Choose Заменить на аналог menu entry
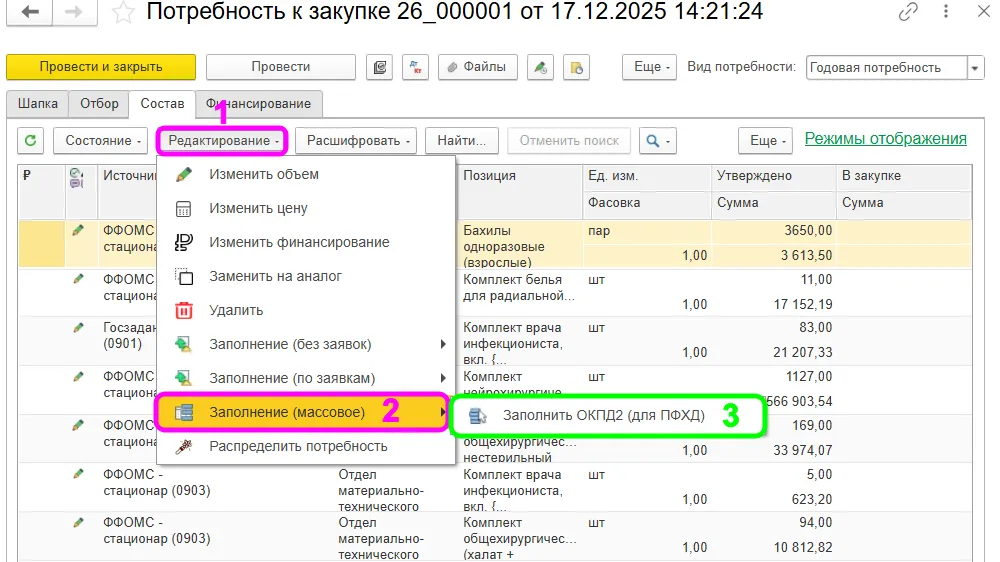This screenshot has height=562, width=1000. (x=306, y=276)
